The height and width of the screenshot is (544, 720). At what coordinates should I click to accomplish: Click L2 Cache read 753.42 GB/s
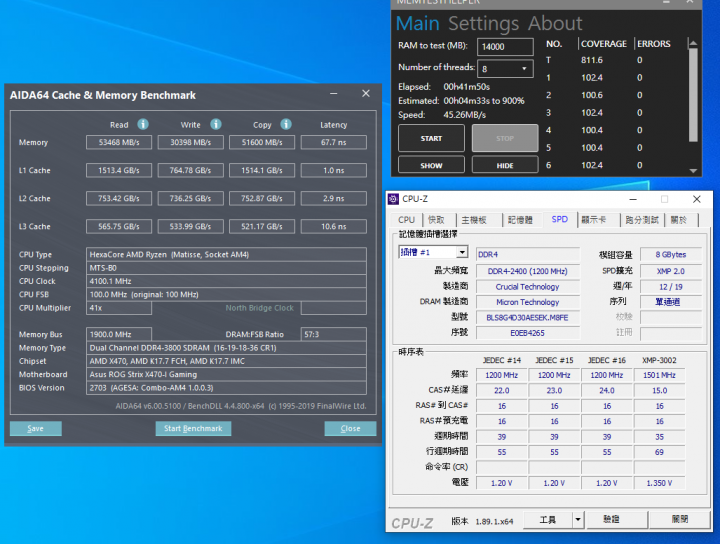tap(119, 198)
